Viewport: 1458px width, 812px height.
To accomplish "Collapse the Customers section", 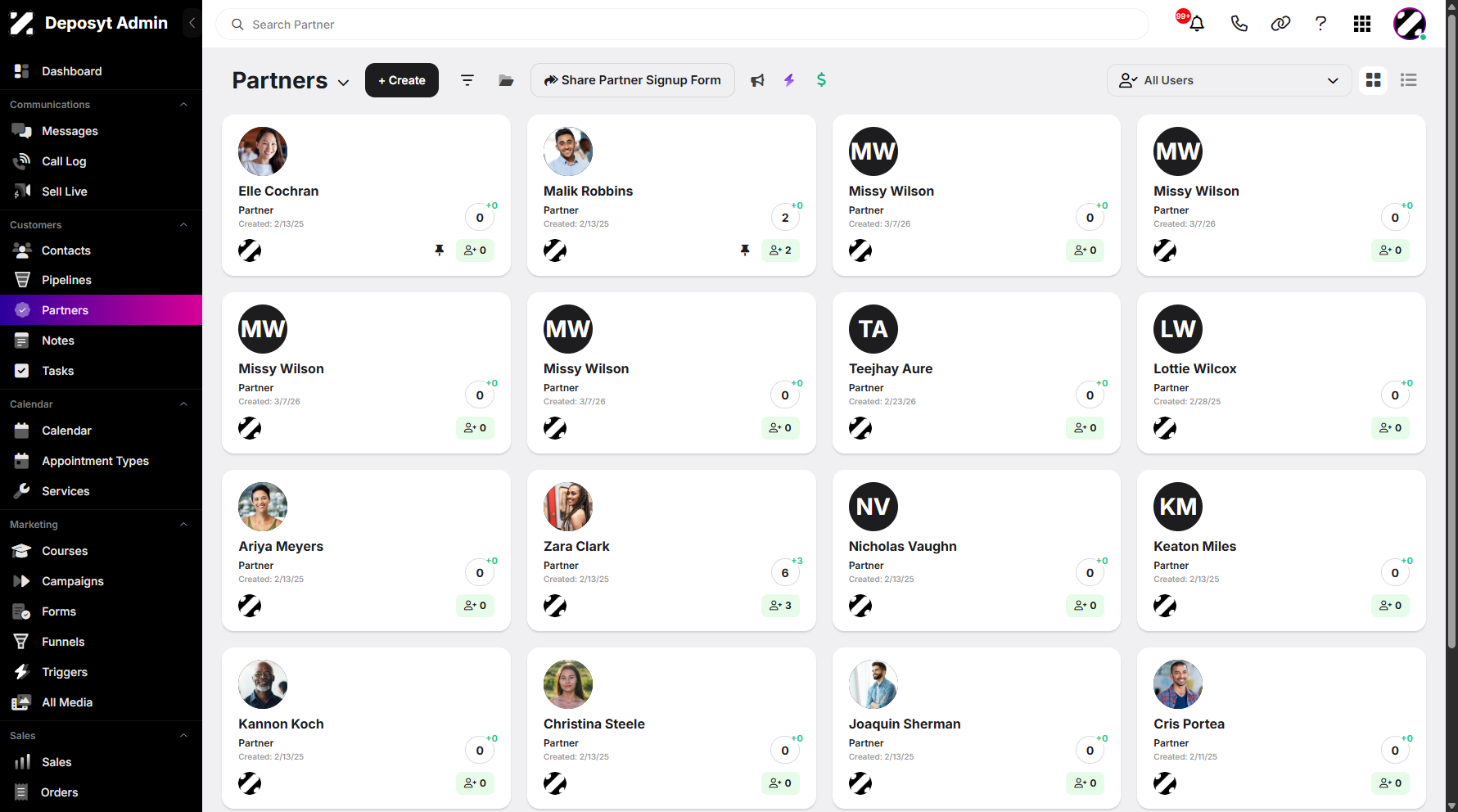I will coord(183,225).
